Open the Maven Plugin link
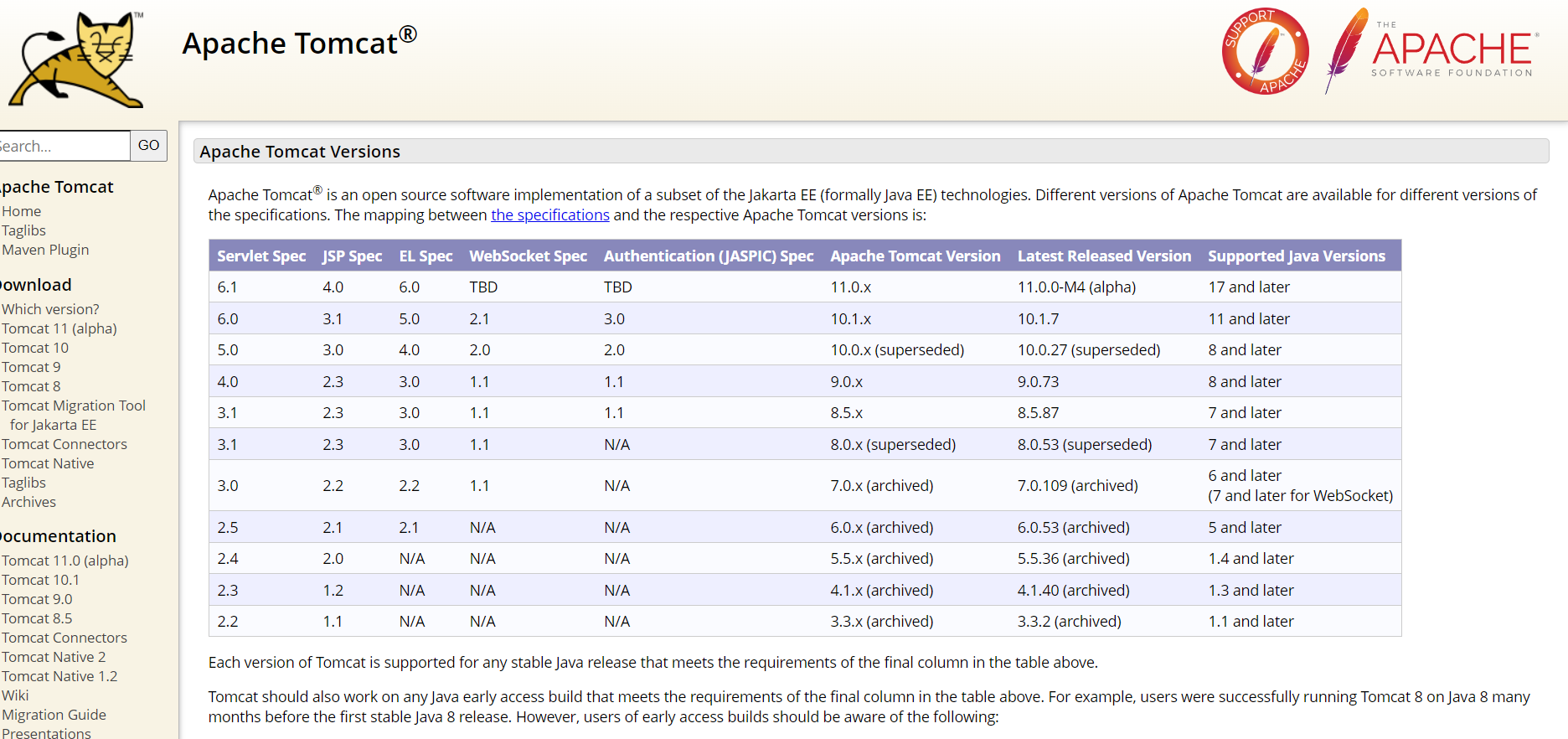Viewport: 1568px width, 739px height. point(45,250)
